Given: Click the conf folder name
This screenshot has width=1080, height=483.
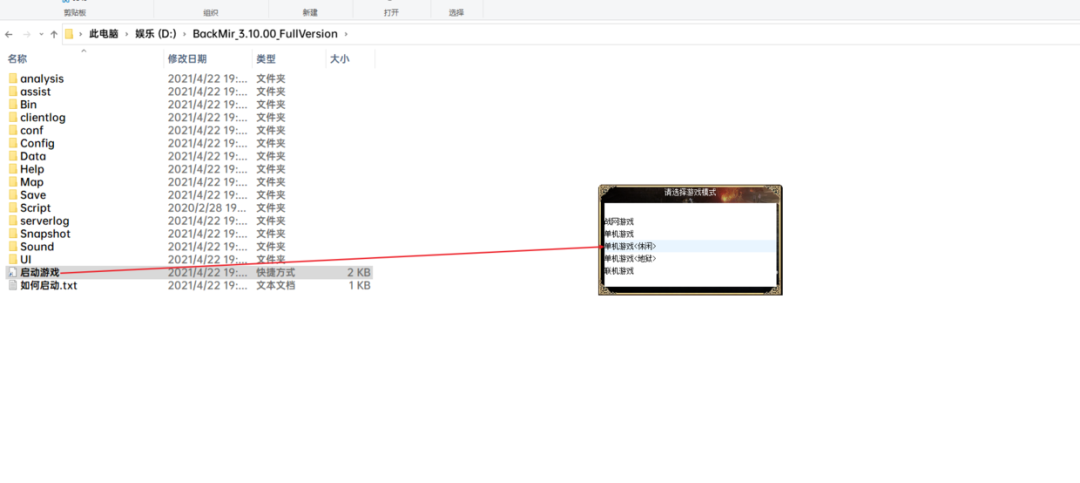Looking at the screenshot, I should 31,130.
